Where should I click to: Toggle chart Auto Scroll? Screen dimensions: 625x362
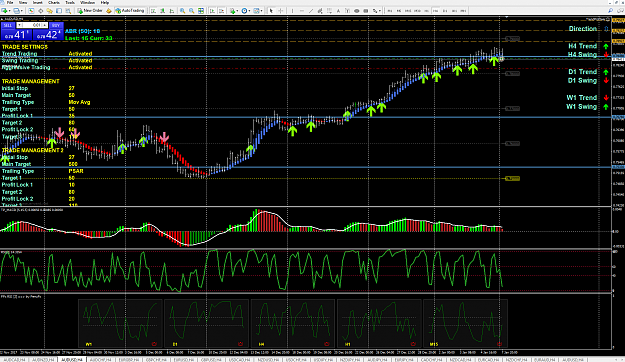click(x=212, y=11)
